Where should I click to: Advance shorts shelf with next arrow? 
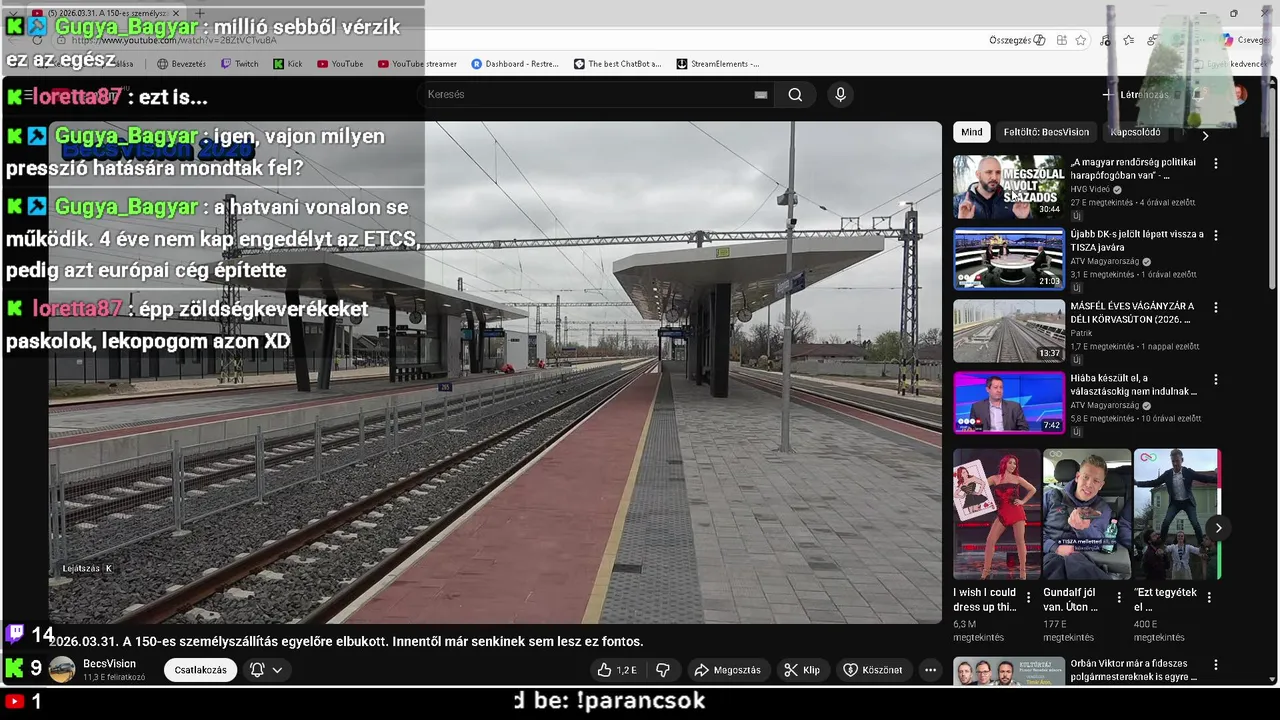point(1218,528)
